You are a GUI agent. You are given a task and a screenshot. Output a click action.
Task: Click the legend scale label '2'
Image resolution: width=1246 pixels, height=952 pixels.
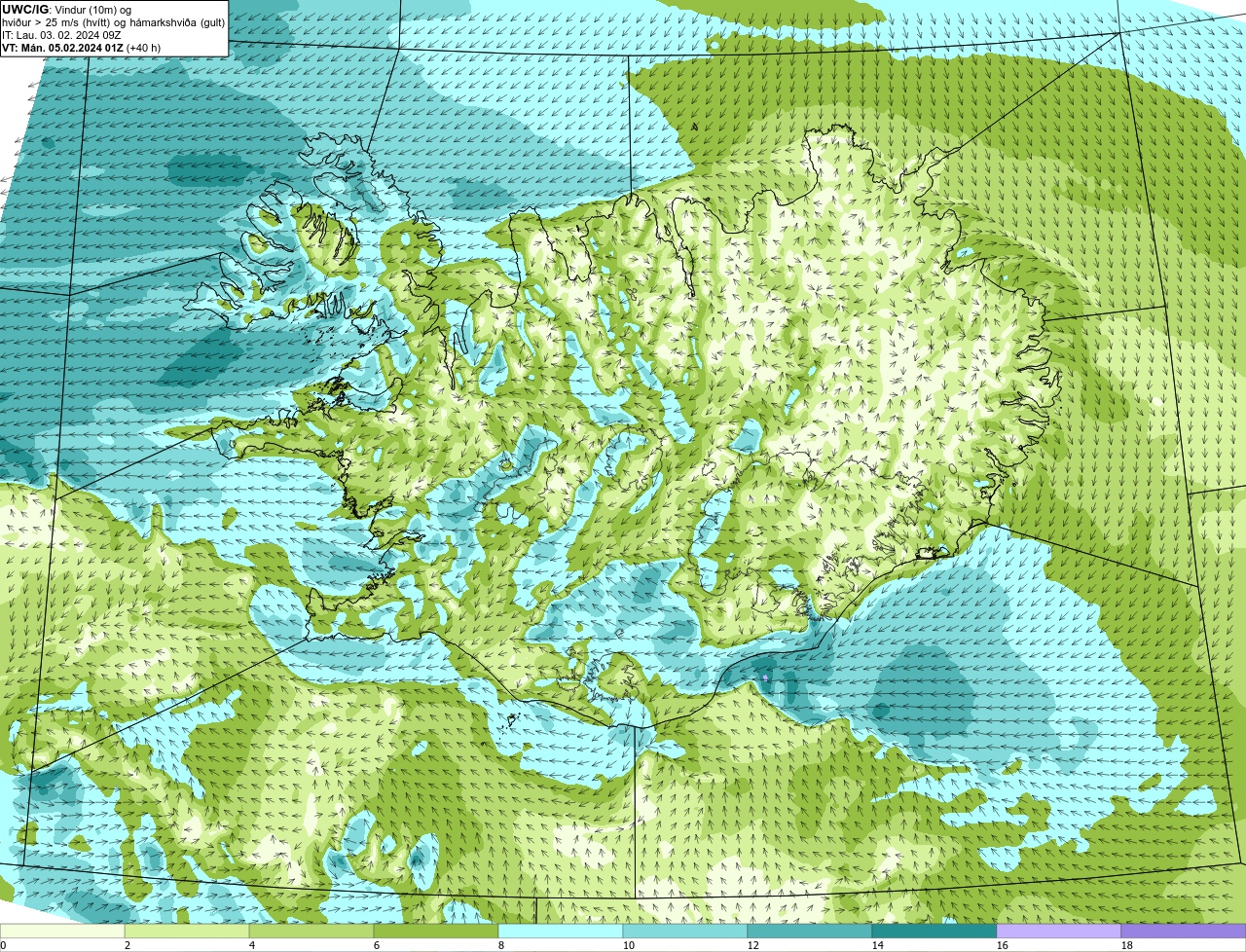tap(128, 945)
